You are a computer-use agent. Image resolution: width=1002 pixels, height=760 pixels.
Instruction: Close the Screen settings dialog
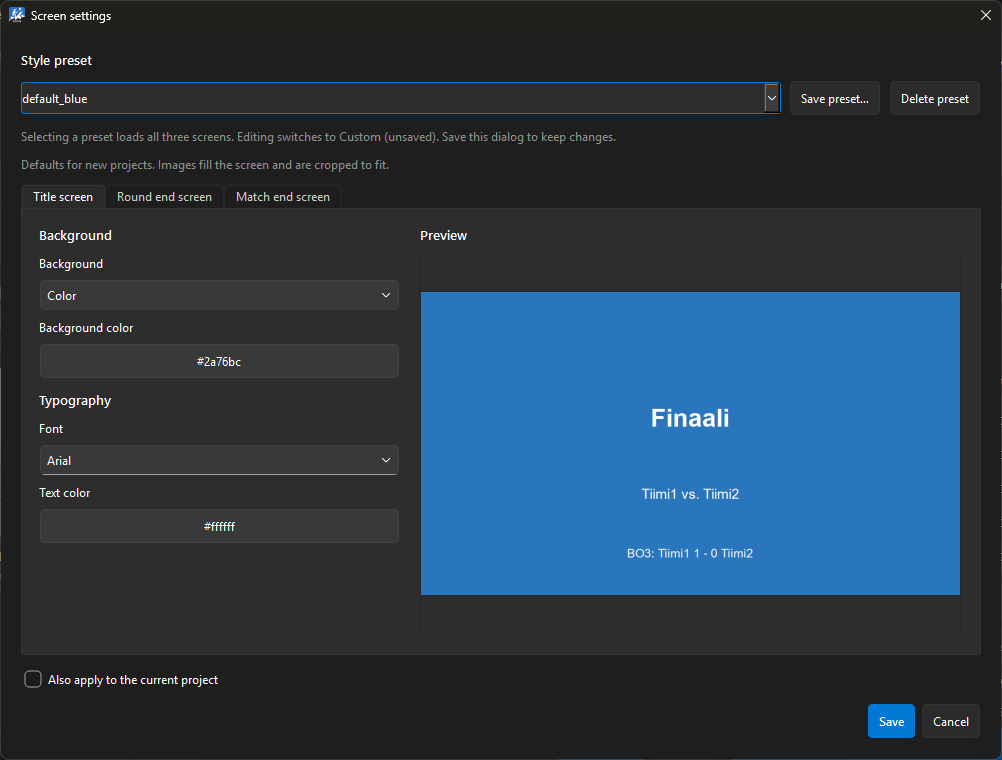click(x=985, y=15)
